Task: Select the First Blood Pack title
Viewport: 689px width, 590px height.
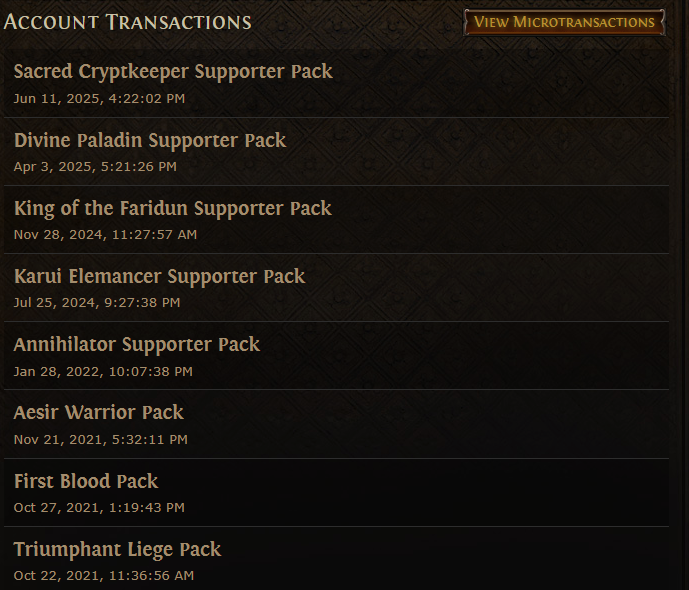Action: coord(86,481)
